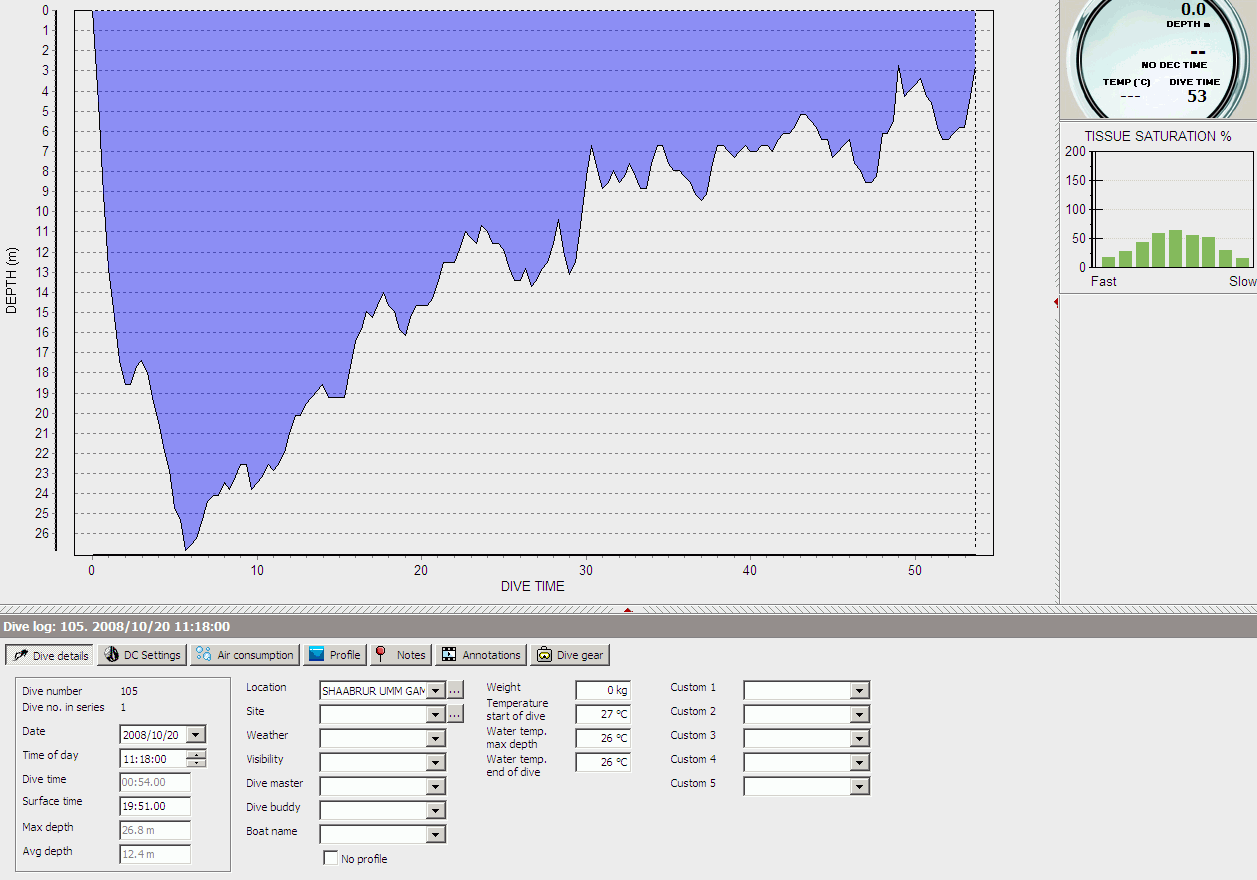Click the Notes pin icon
The height and width of the screenshot is (880, 1257).
pos(381,655)
